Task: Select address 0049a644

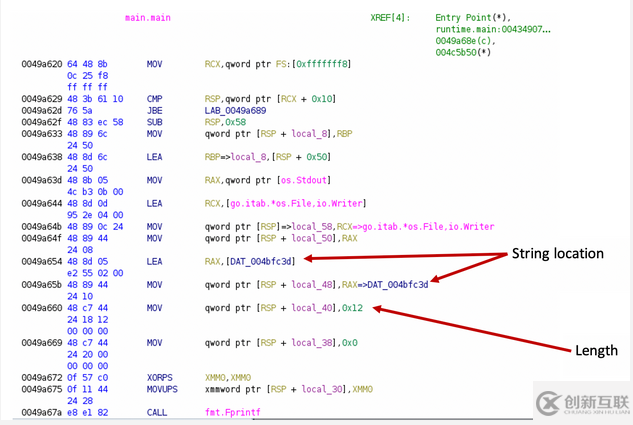Action: tap(42, 203)
